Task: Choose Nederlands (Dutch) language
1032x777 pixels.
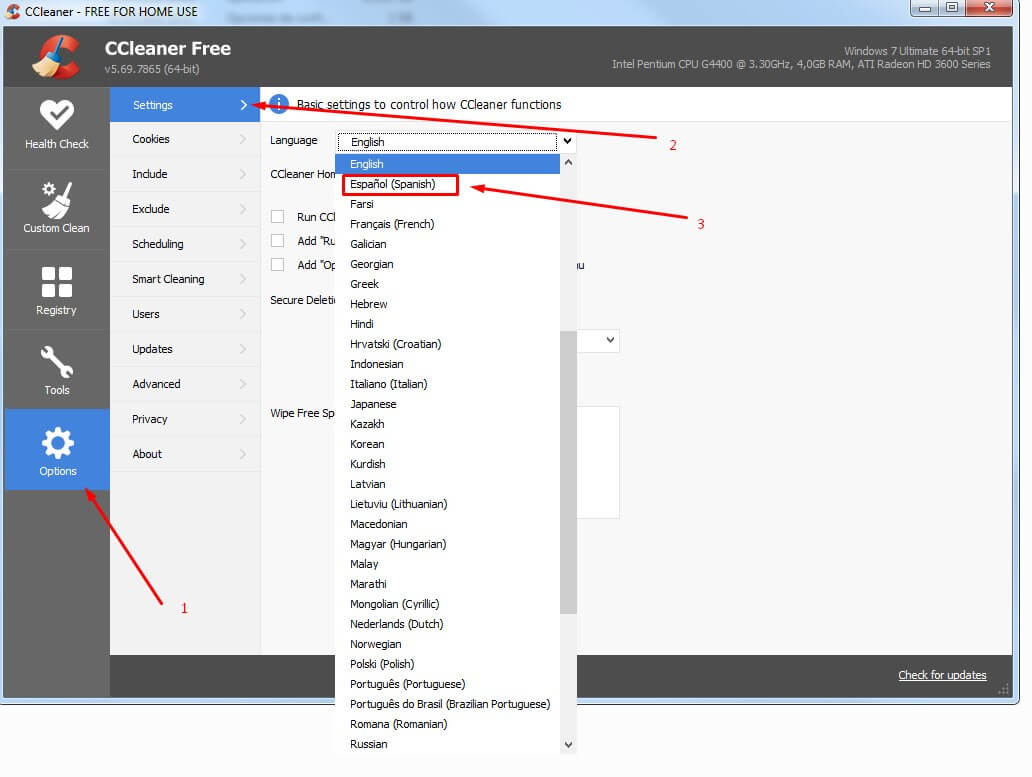Action: point(448,624)
